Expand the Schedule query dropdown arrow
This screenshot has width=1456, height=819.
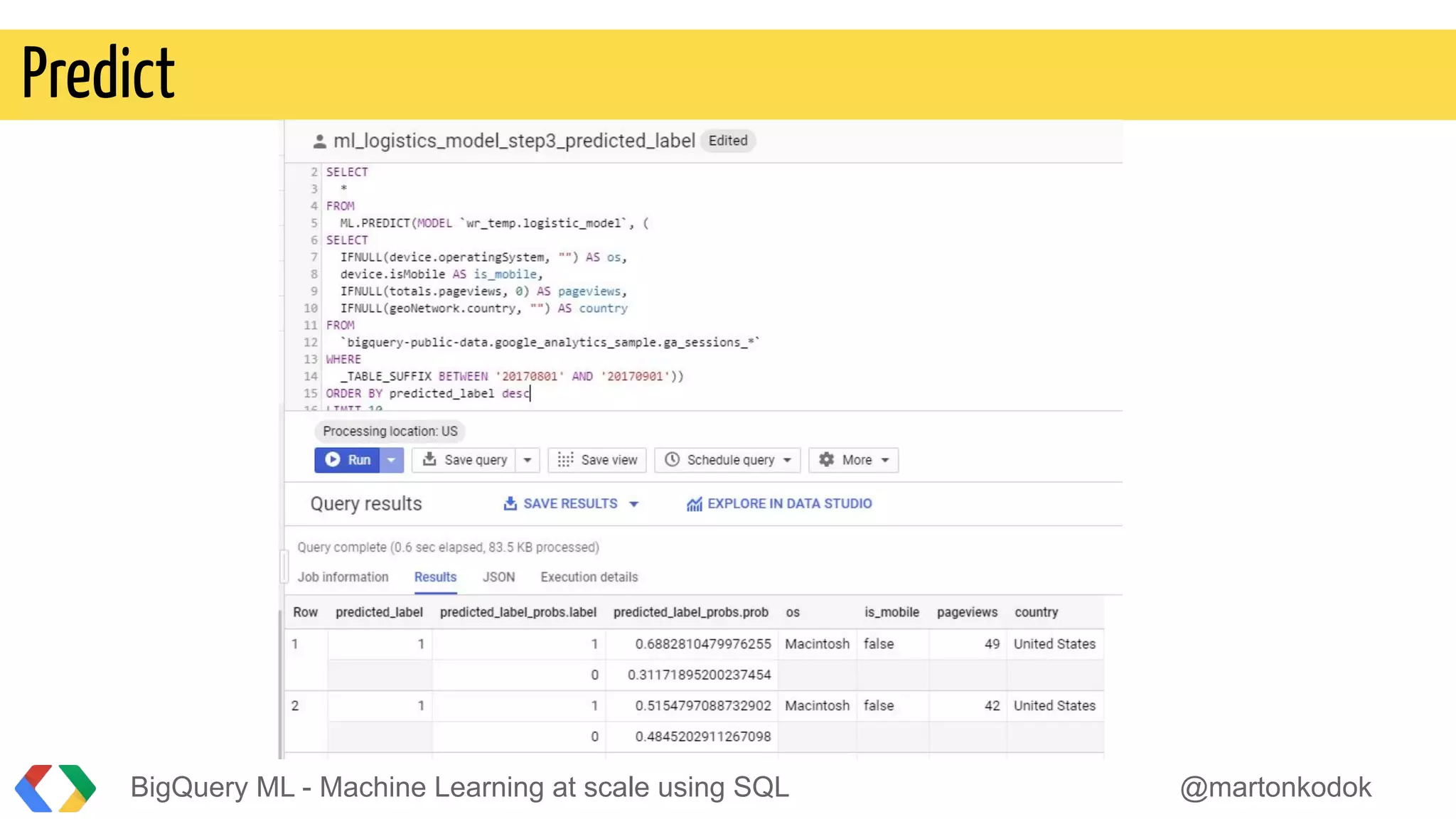[x=787, y=460]
